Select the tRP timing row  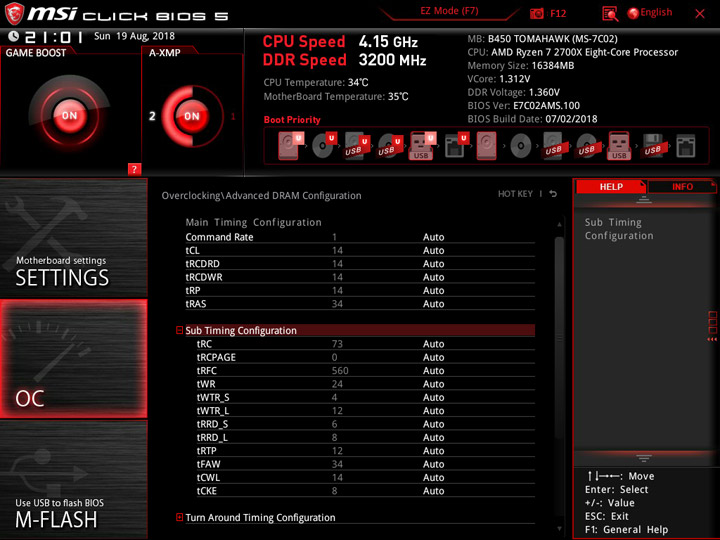360,290
